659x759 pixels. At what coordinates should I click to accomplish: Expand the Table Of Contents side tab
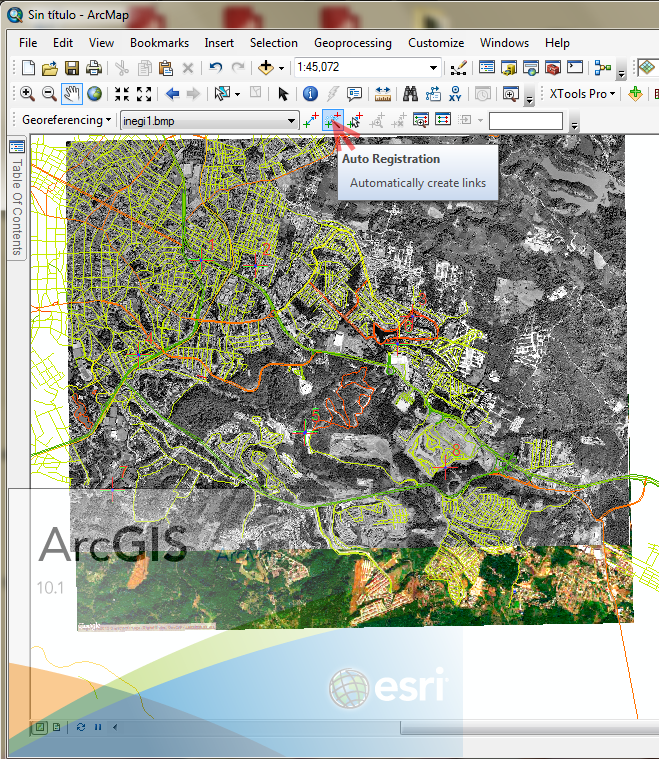click(x=16, y=198)
